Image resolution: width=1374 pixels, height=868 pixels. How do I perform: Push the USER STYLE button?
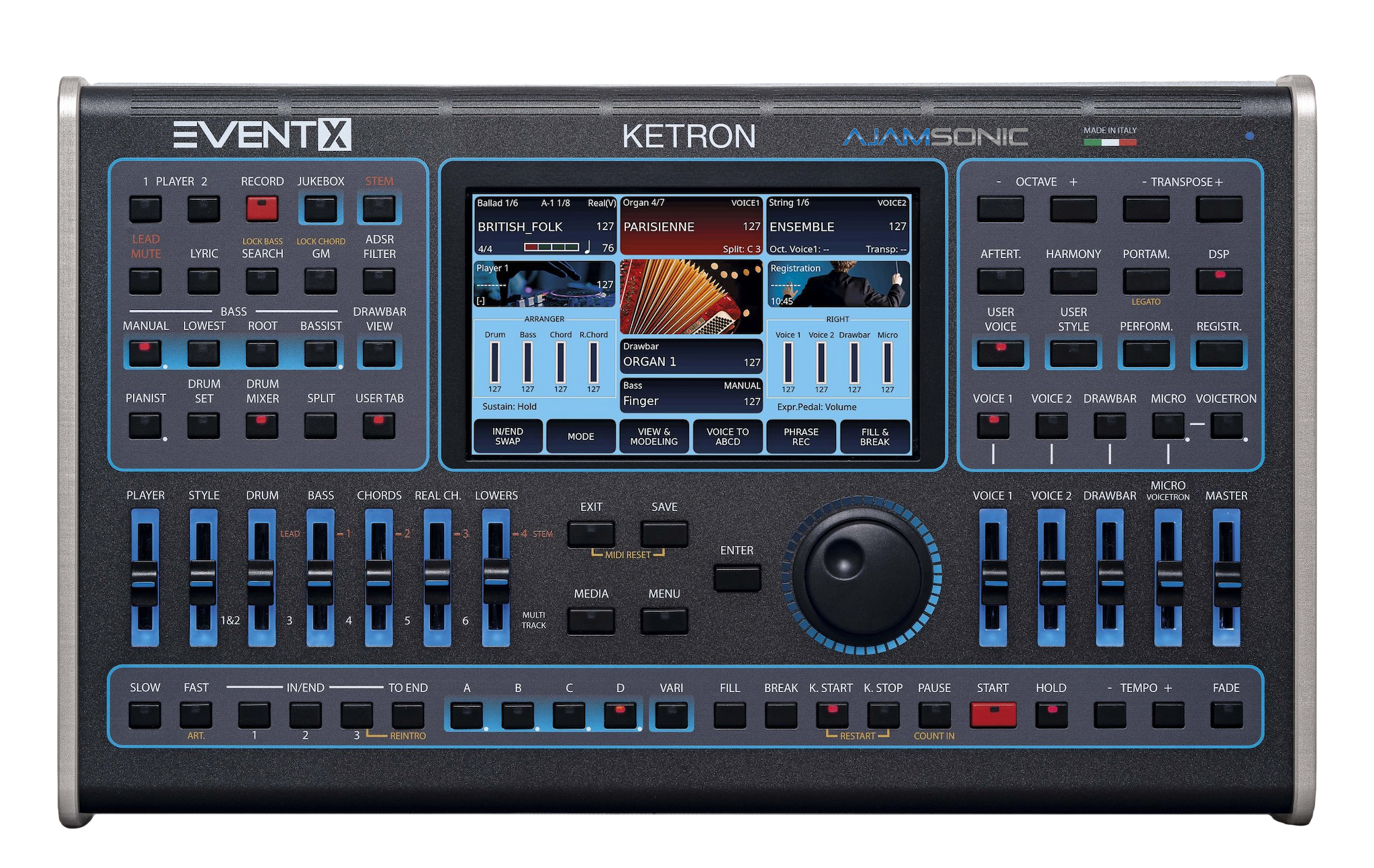pos(1073,354)
